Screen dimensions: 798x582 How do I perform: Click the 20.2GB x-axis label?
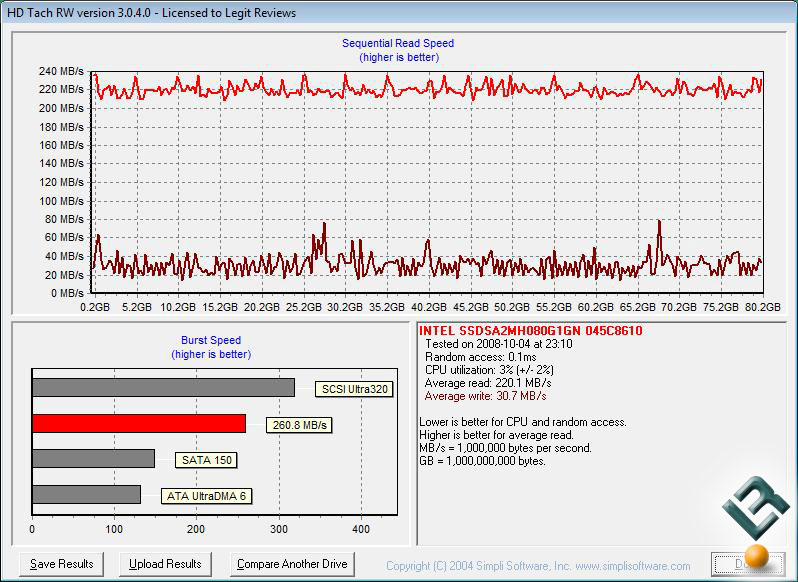(262, 307)
